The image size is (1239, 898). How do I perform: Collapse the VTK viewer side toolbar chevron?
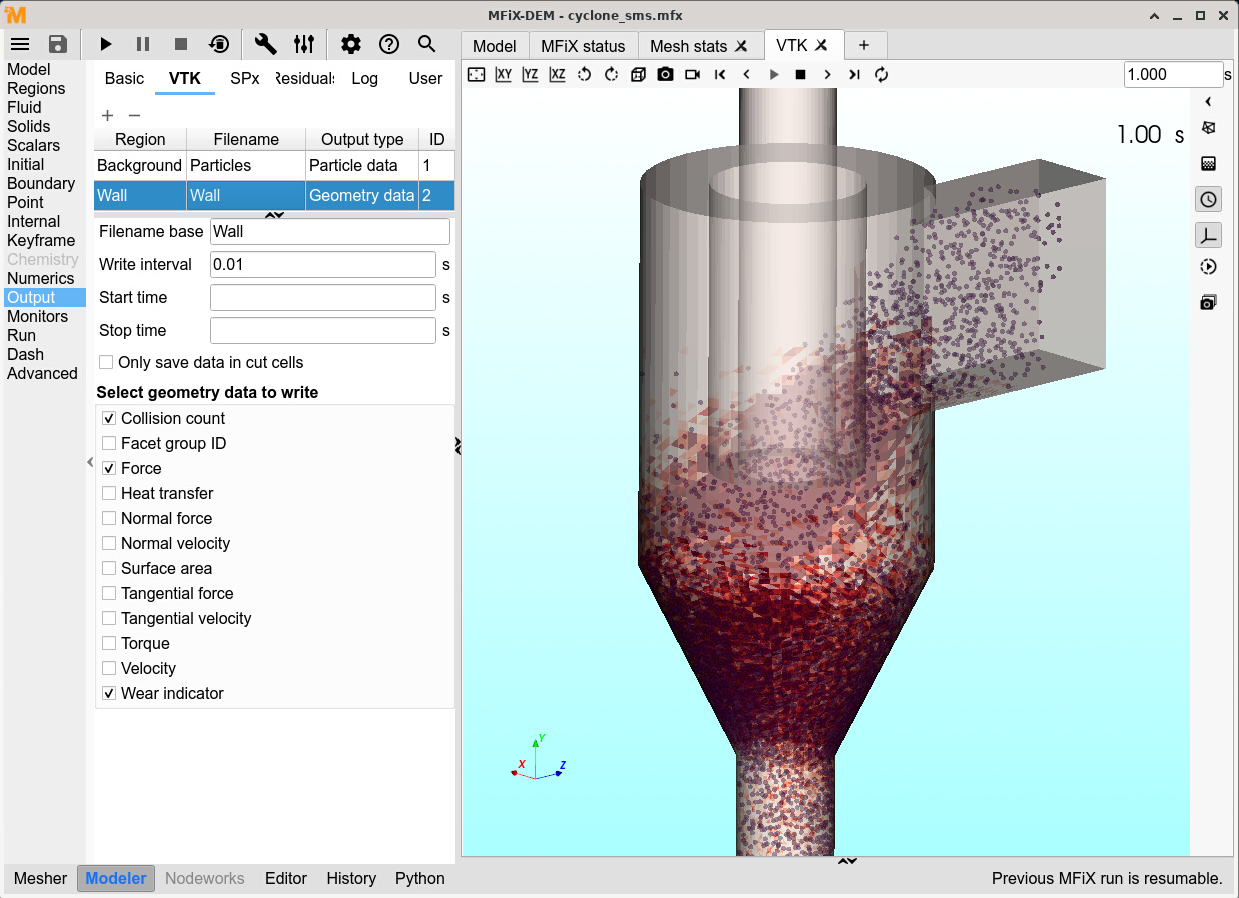(1208, 102)
